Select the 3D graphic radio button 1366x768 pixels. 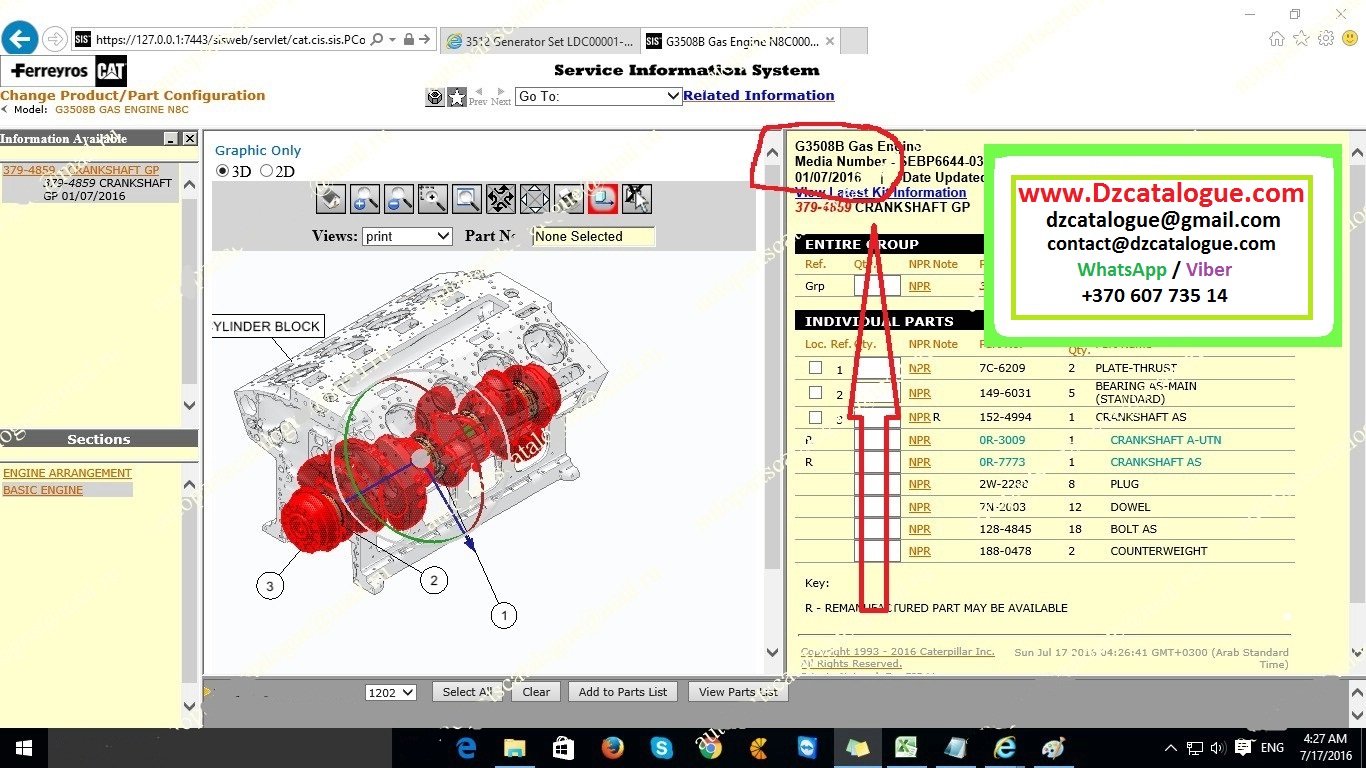[x=222, y=171]
